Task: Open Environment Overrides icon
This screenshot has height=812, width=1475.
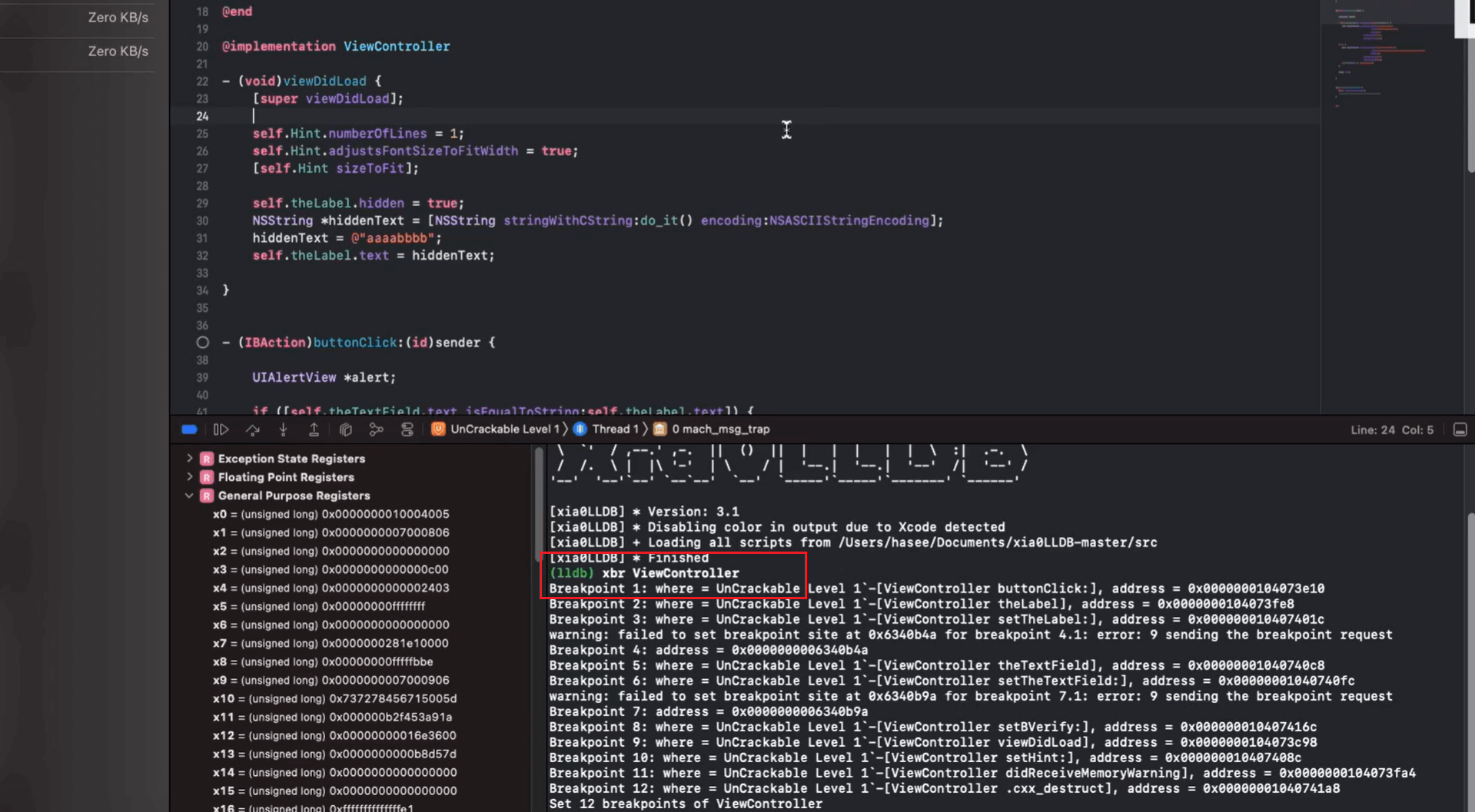Action: pyautogui.click(x=407, y=429)
